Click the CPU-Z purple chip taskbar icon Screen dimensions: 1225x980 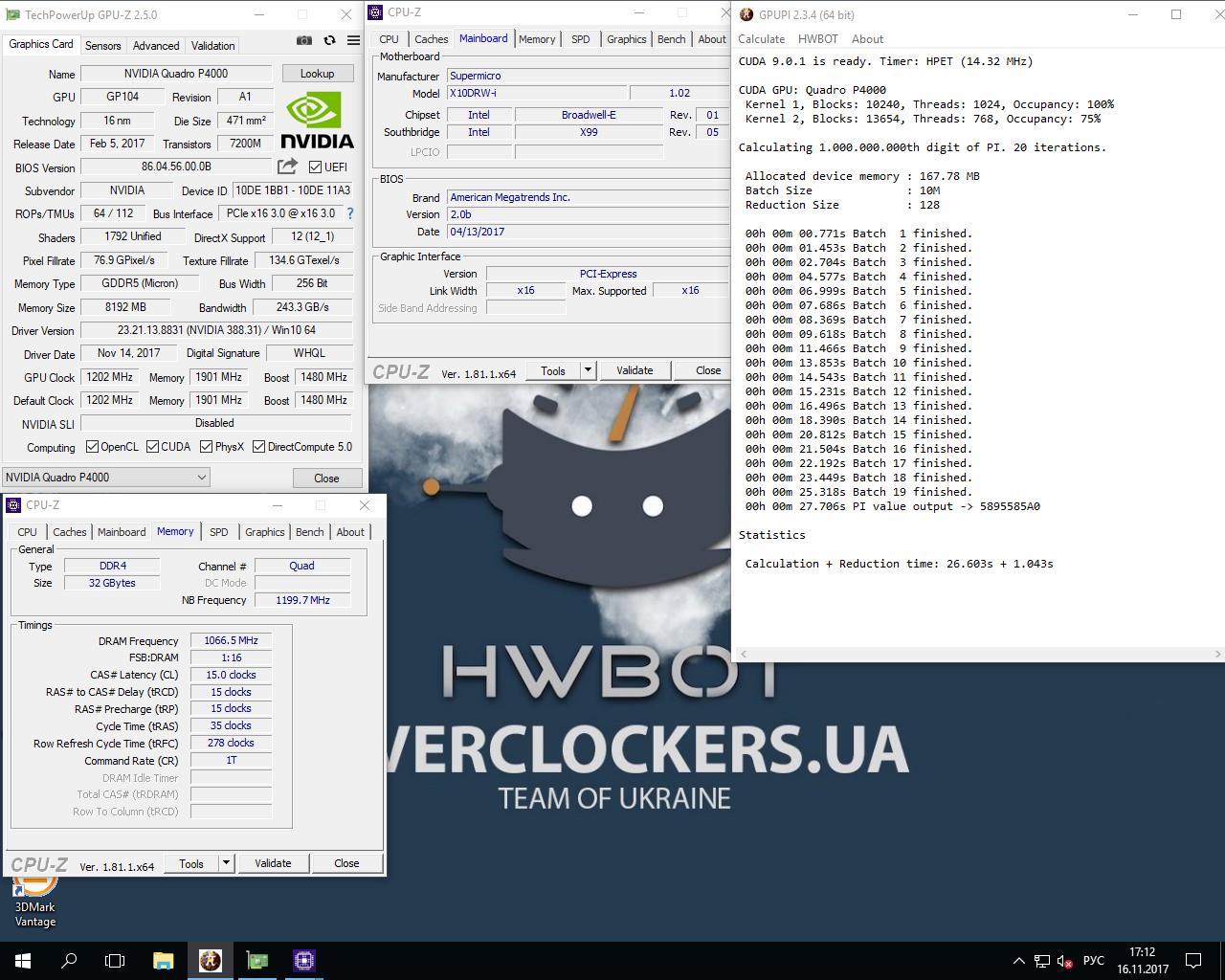pos(304,960)
